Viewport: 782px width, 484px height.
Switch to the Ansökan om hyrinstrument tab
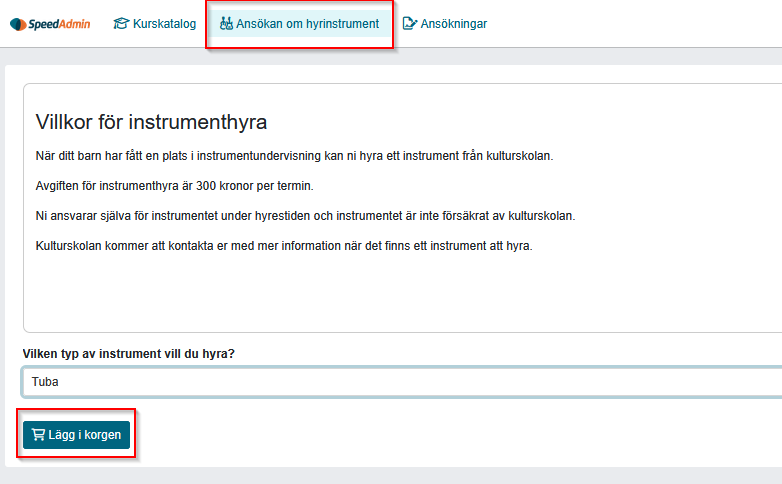[299, 23]
